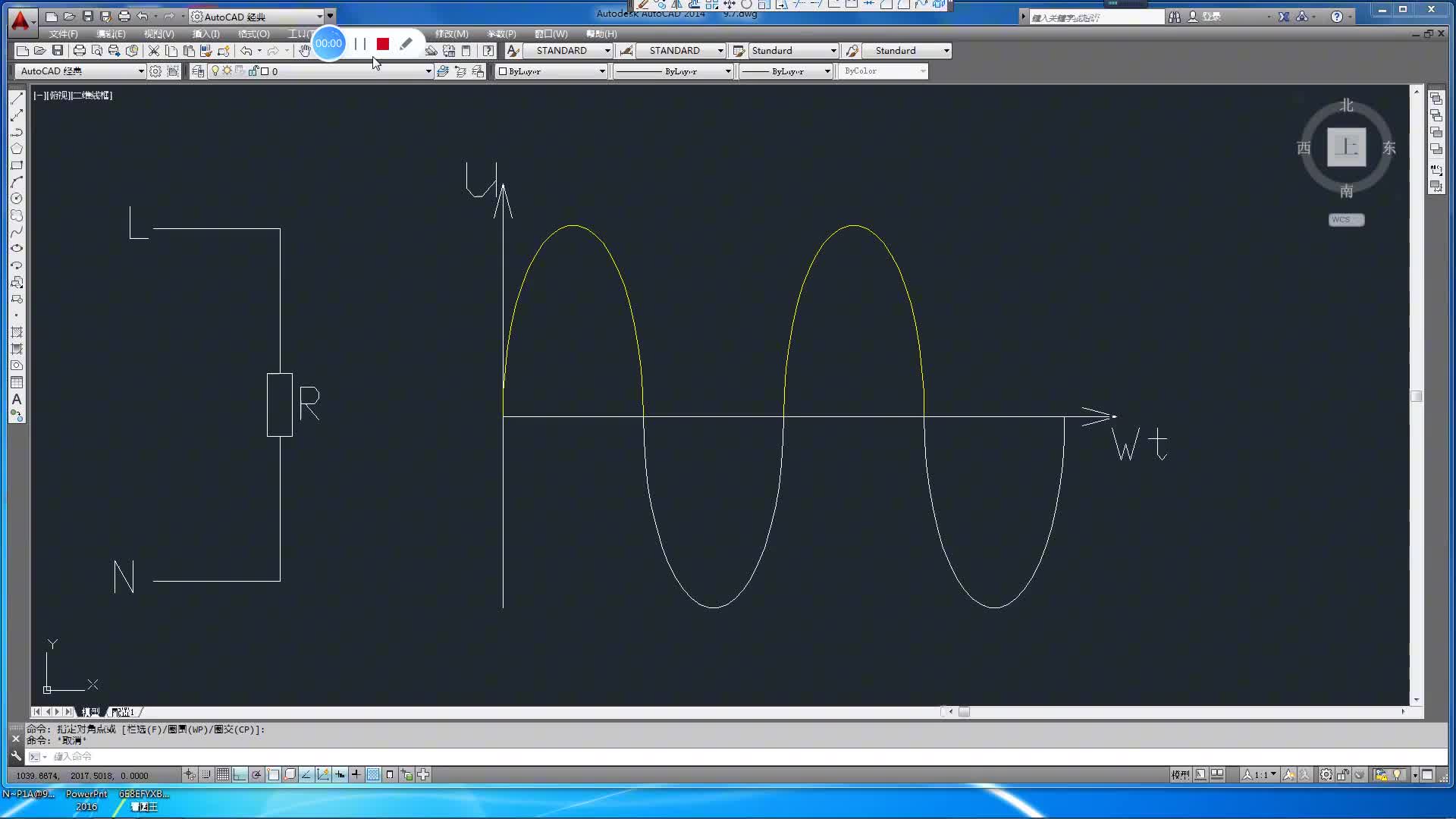Open the 插入(I) menu
The height and width of the screenshot is (819, 1456).
tap(206, 34)
